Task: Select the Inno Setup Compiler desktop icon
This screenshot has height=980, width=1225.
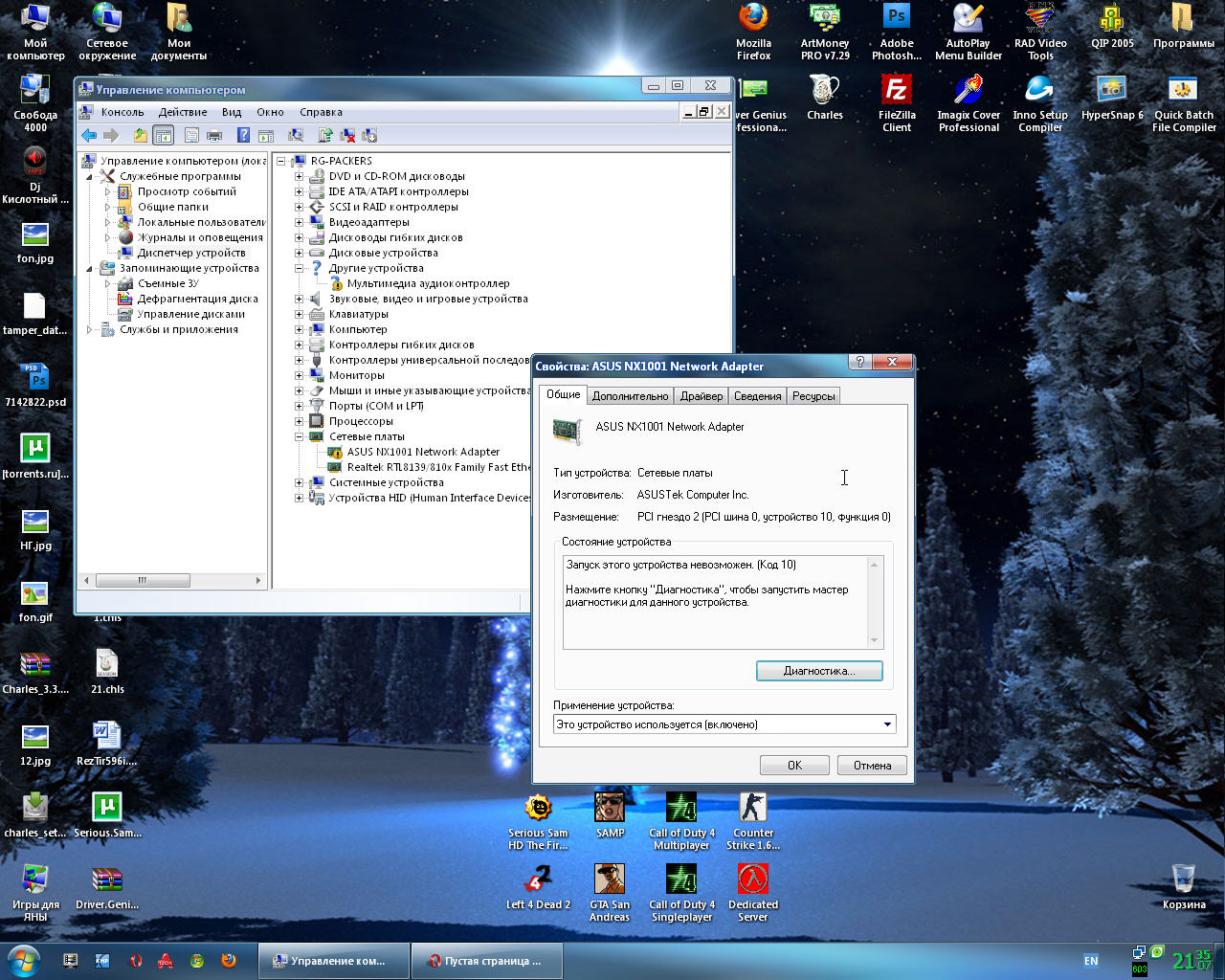Action: pos(1040,104)
